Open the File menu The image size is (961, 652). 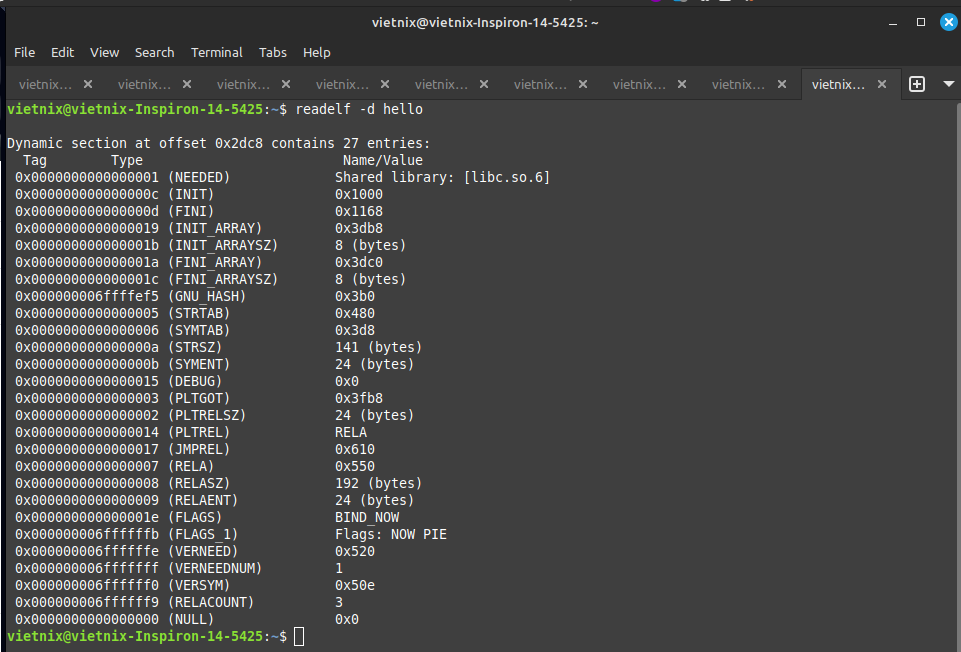click(x=25, y=53)
